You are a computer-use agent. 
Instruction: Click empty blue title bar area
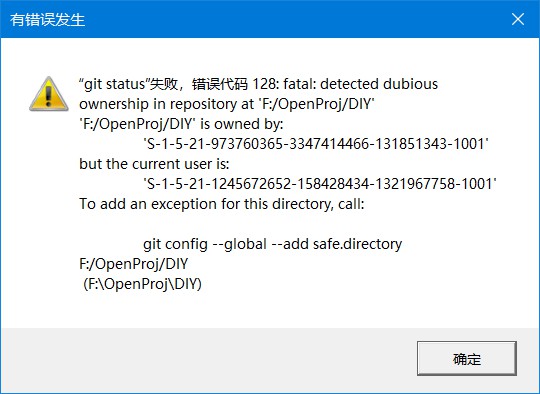pos(293,19)
